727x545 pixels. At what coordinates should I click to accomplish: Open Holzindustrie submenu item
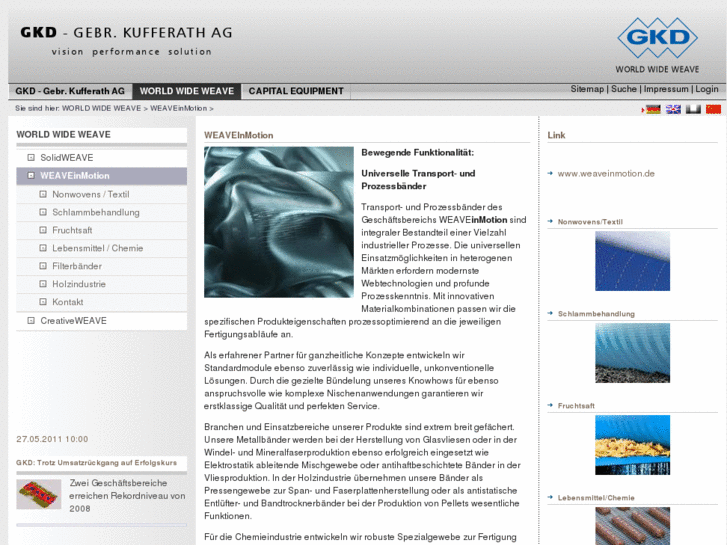[x=102, y=284]
